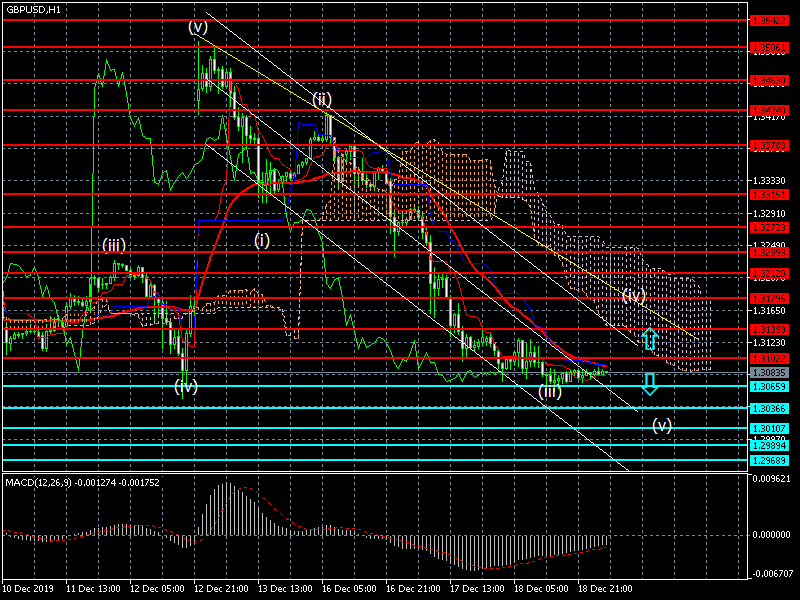Select the (i) wave label
The height and width of the screenshot is (600, 800).
click(261, 240)
